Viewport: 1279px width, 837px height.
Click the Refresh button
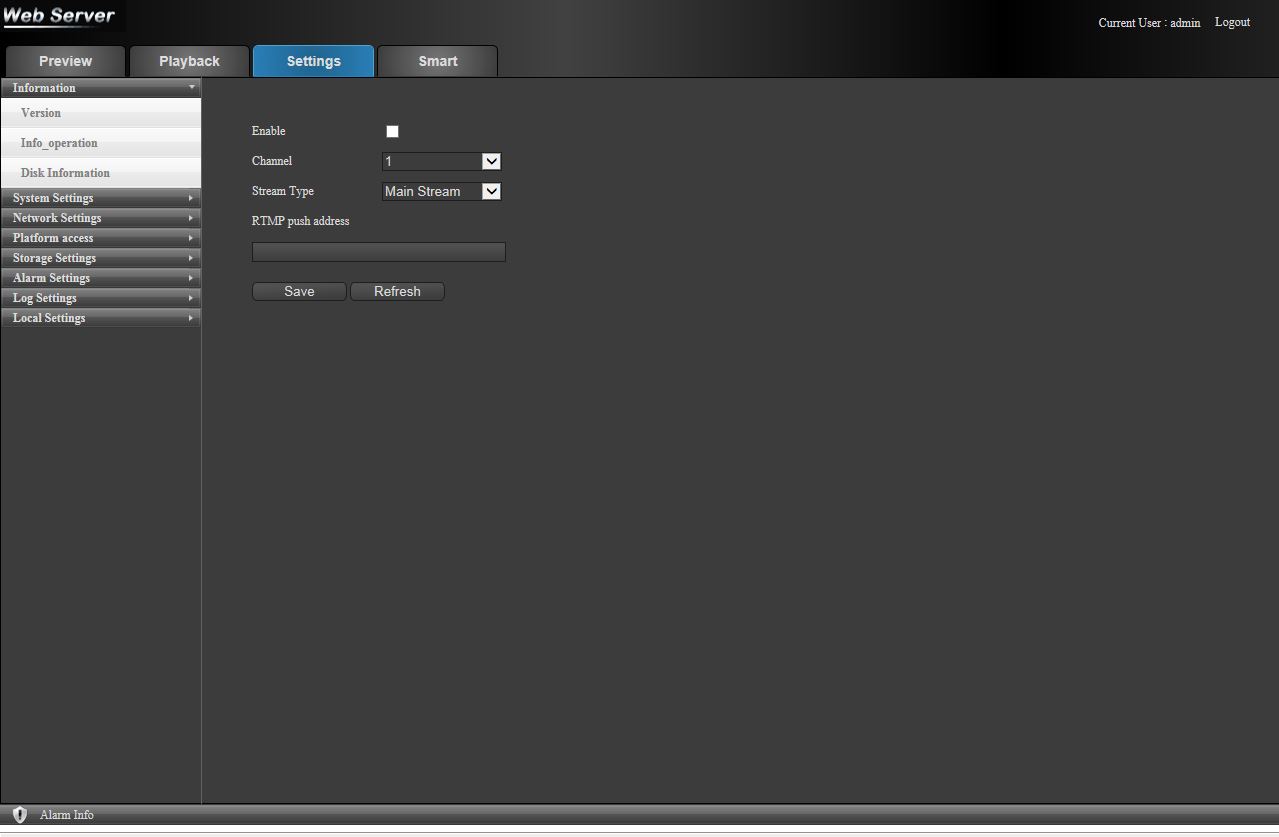397,291
